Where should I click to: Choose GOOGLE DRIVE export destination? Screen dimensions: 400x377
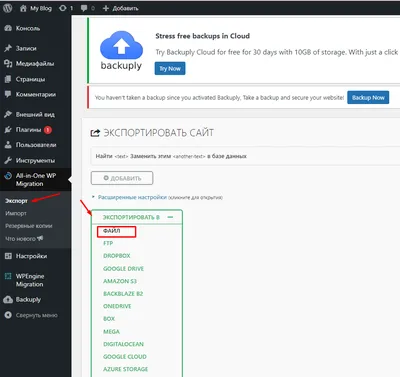[123, 269]
